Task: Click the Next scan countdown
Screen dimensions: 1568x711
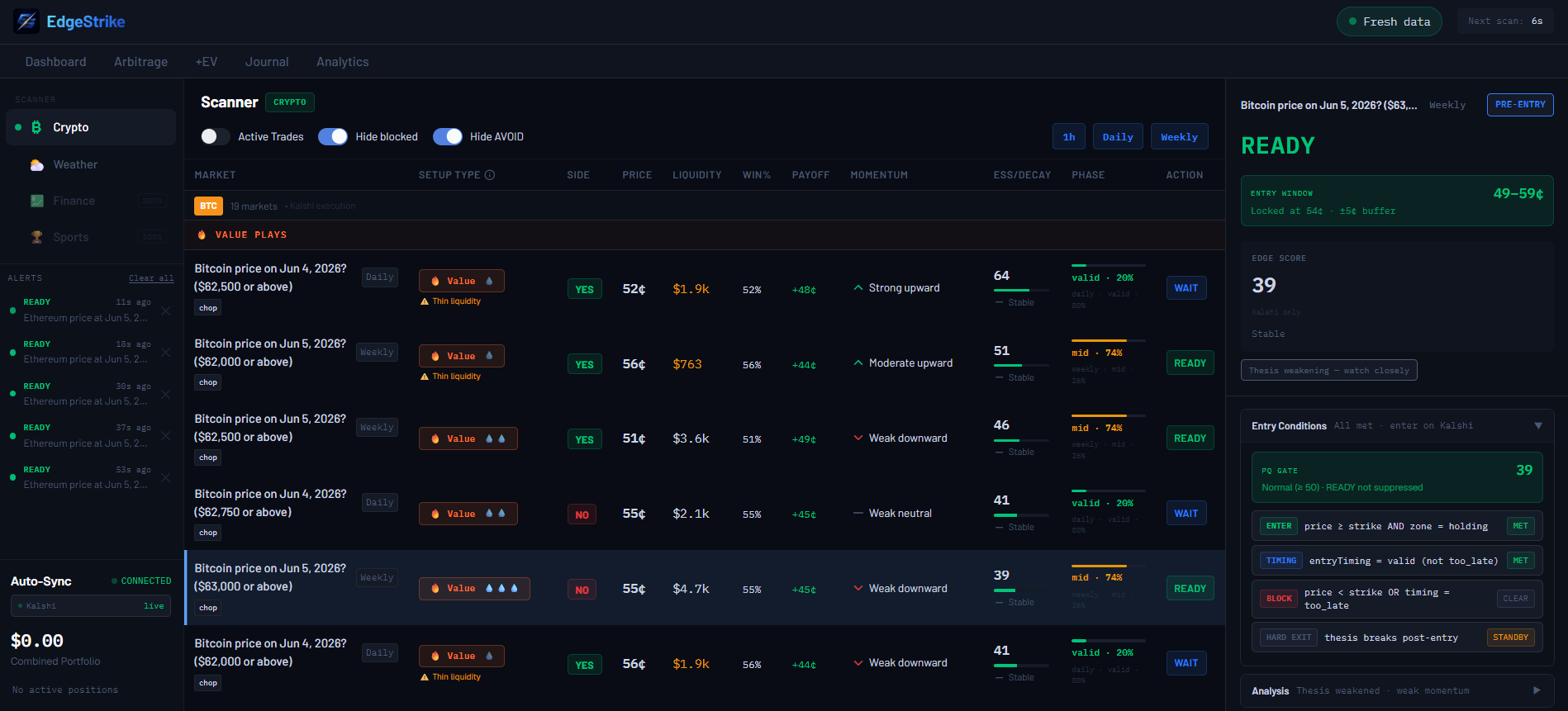Action: pyautogui.click(x=1505, y=21)
